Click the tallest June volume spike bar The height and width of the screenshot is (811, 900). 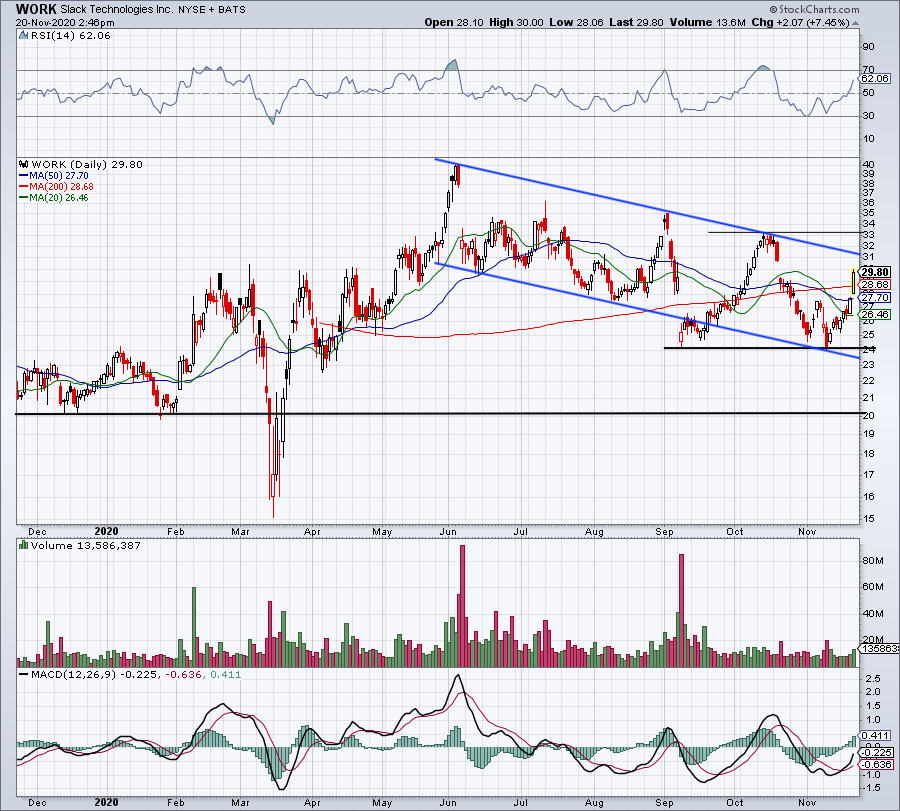tap(463, 606)
